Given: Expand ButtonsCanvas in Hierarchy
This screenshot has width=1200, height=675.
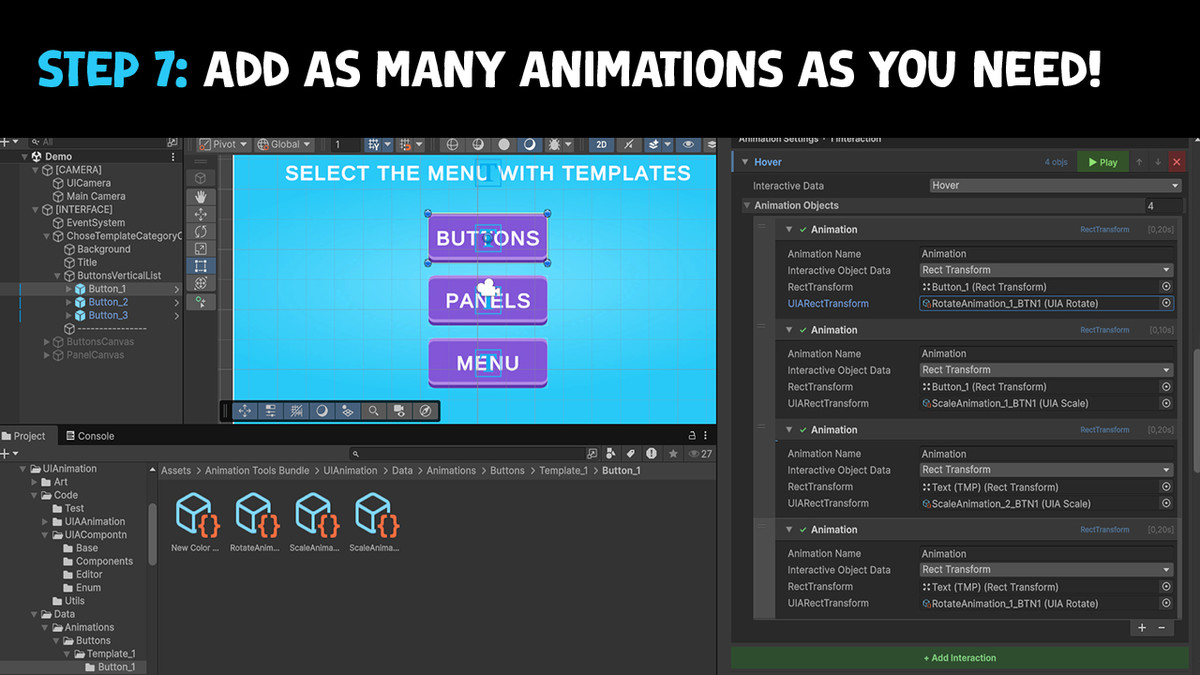Looking at the screenshot, I should (x=46, y=342).
